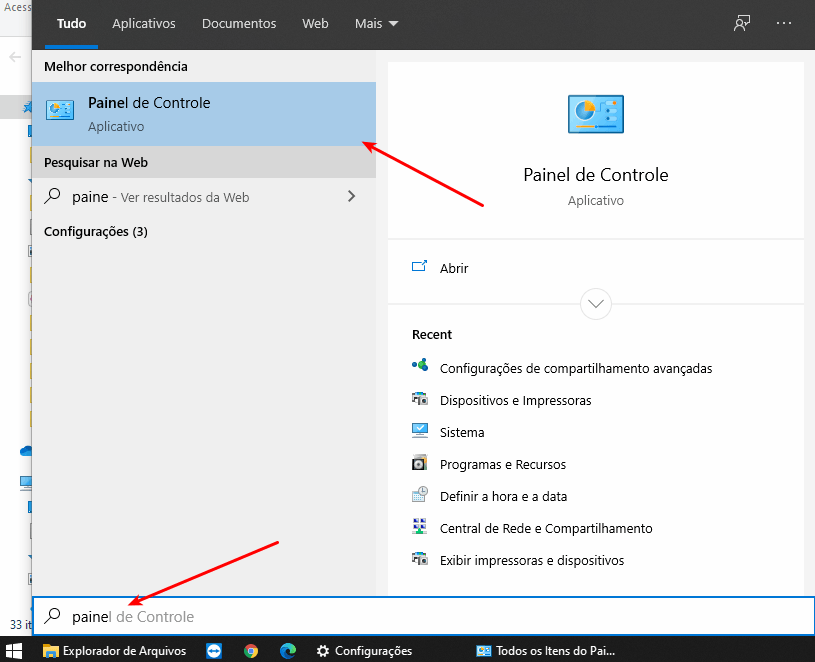This screenshot has height=662, width=815.
Task: Click the magnifier icon beside 'paine' web result
Action: click(52, 196)
